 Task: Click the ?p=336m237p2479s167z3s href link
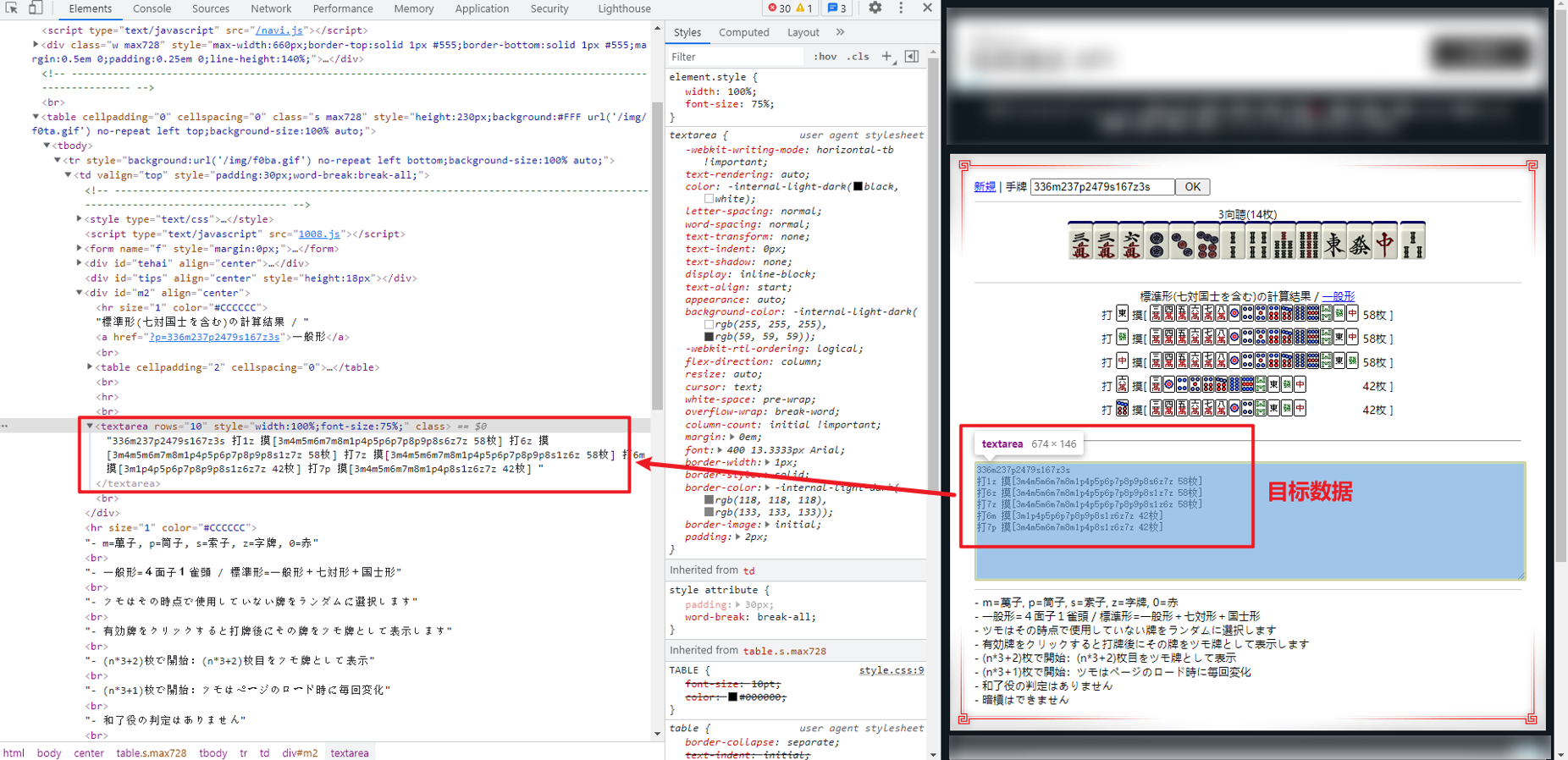[x=214, y=337]
